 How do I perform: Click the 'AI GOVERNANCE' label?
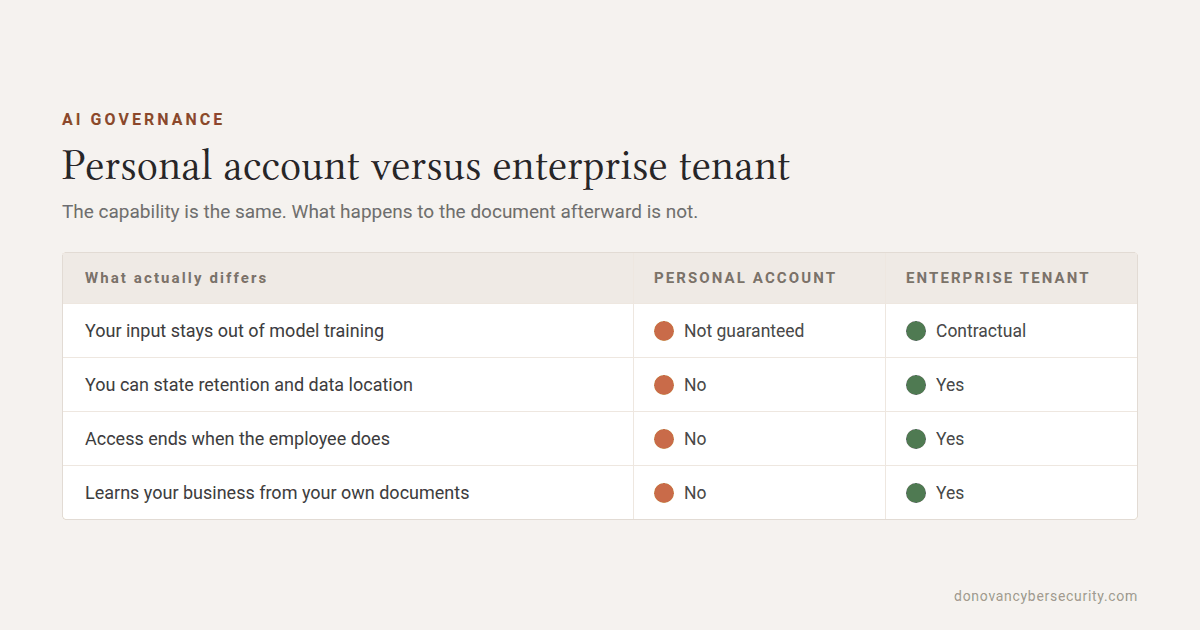[143, 120]
